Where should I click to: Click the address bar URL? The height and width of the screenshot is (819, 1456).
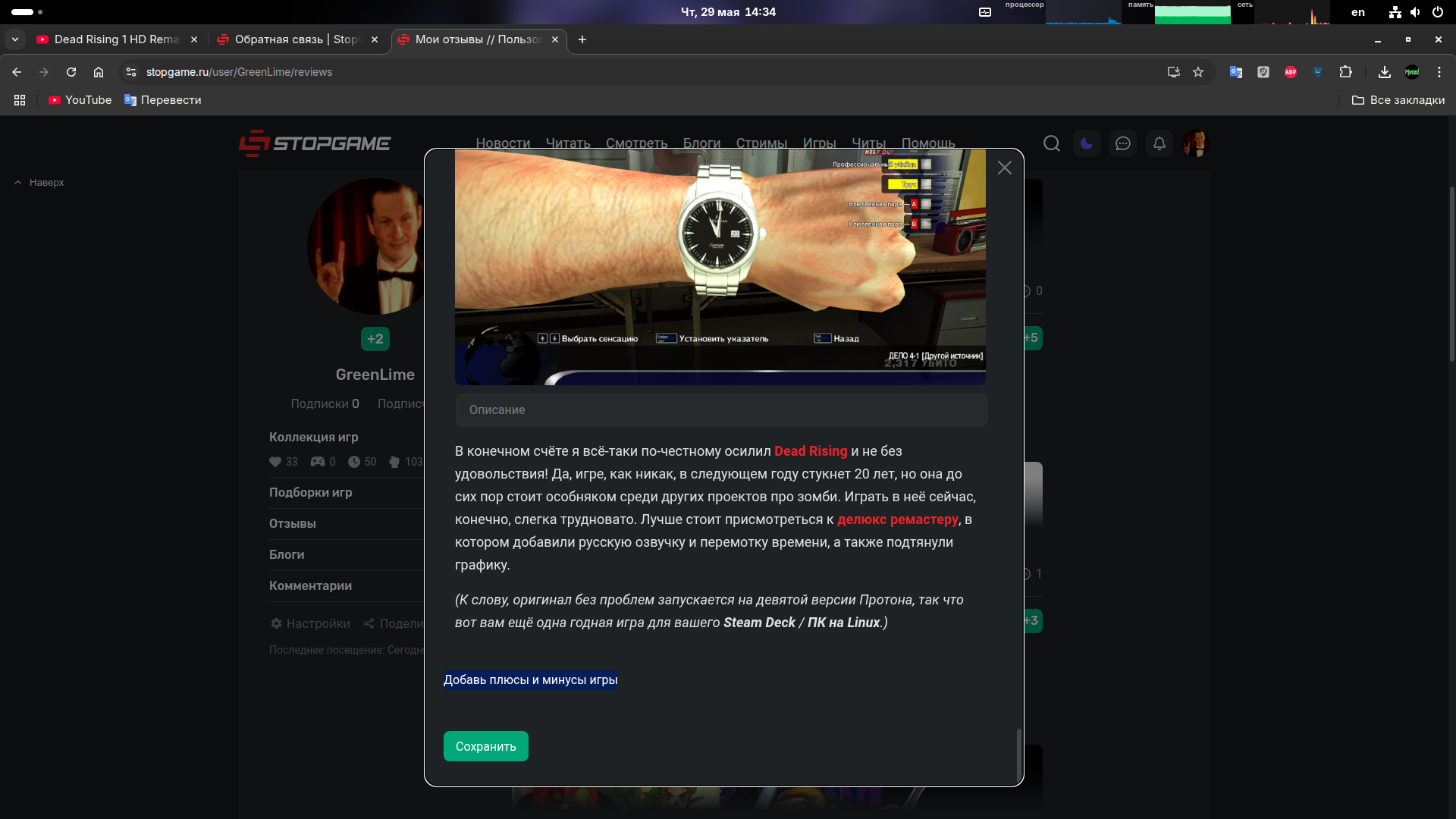click(239, 72)
